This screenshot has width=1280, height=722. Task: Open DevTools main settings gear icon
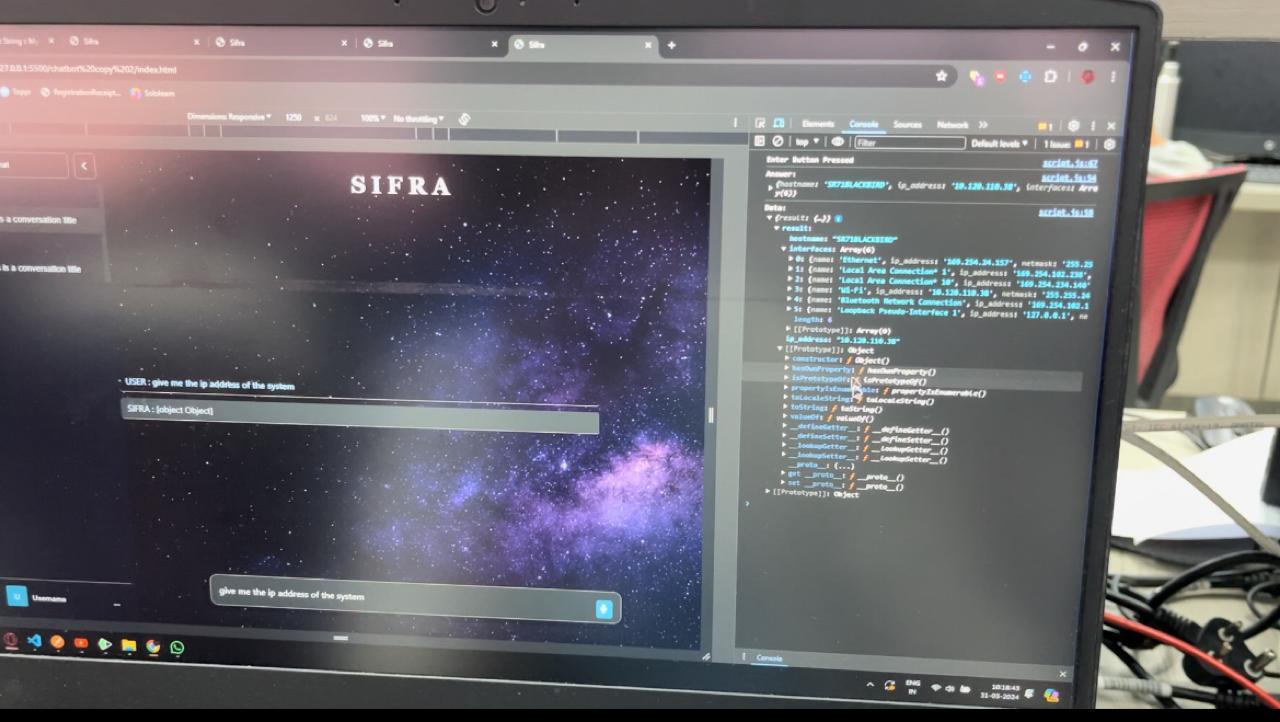tap(1074, 127)
